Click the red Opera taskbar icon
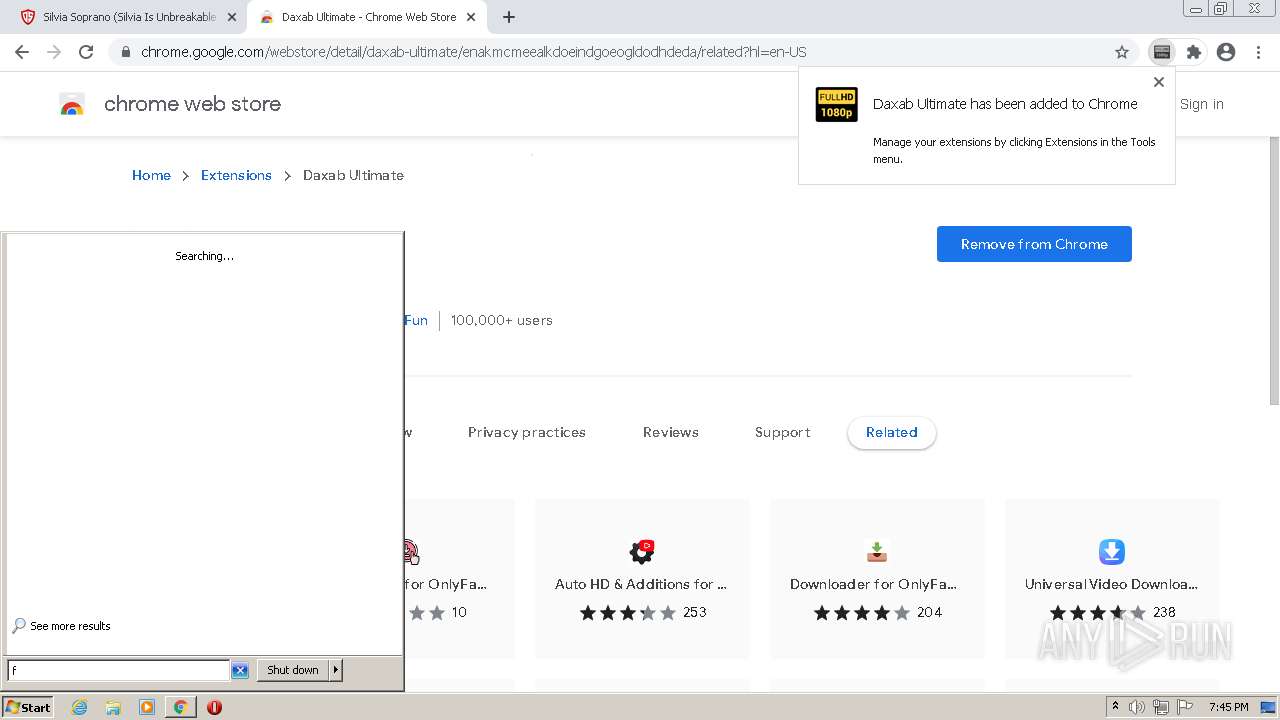The image size is (1280, 720). [x=214, y=707]
